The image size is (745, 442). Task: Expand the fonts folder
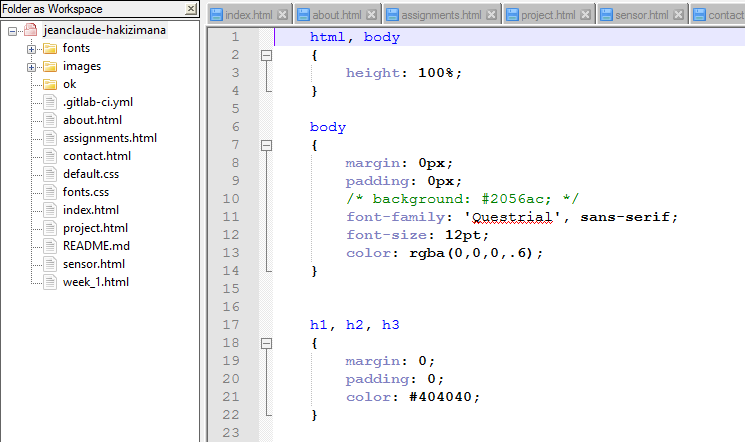pyautogui.click(x=31, y=49)
